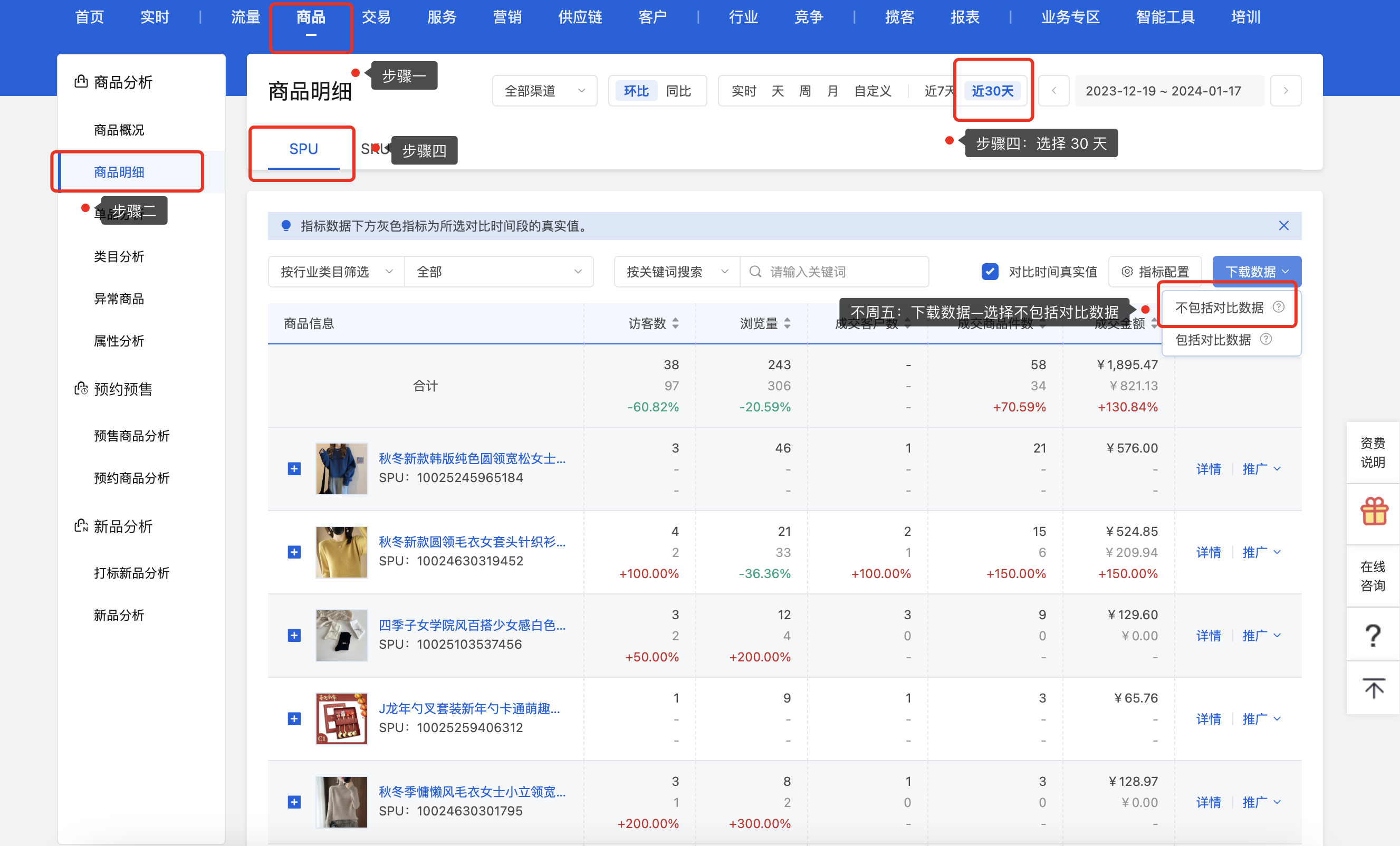Select 类目分析 in the sidebar
This screenshot has width=1400, height=846.
[119, 257]
